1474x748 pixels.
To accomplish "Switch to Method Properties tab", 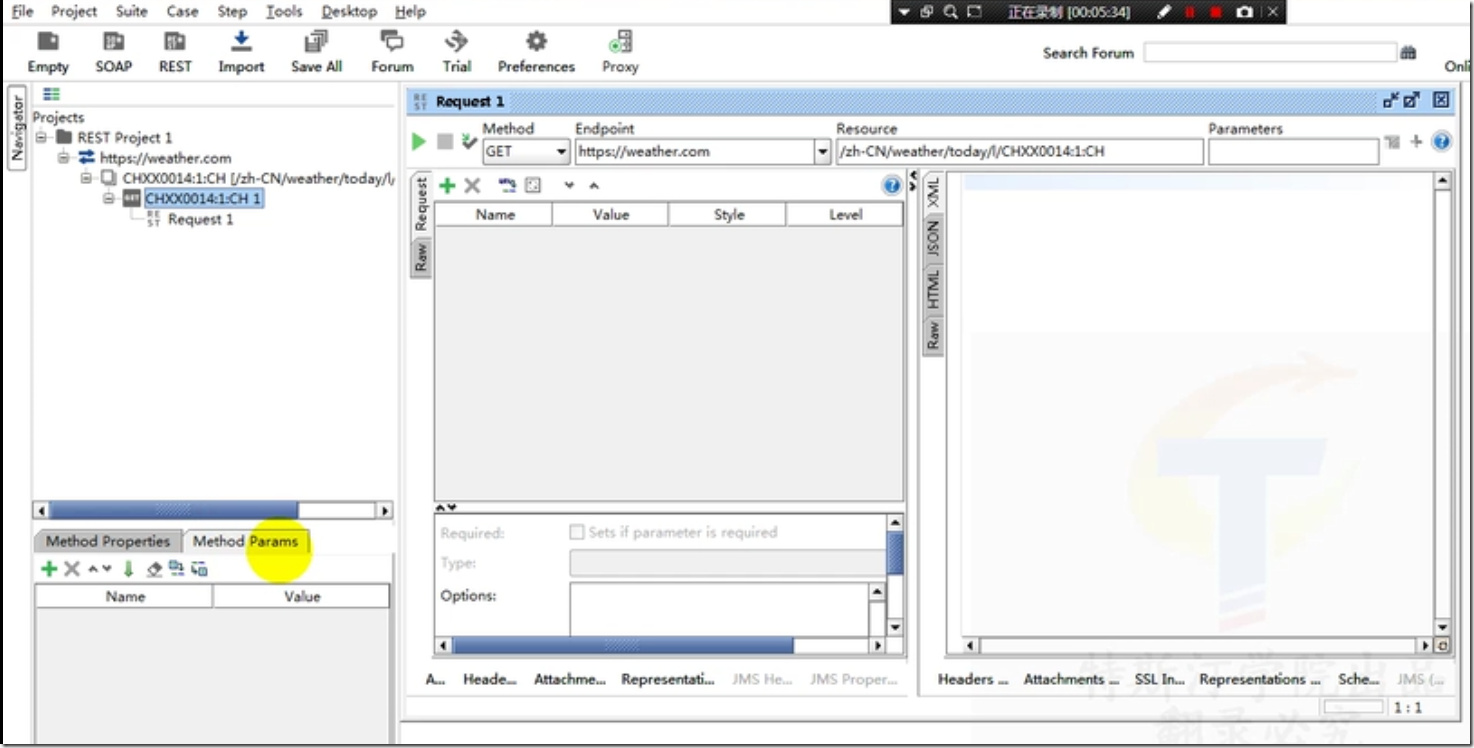I will [108, 541].
